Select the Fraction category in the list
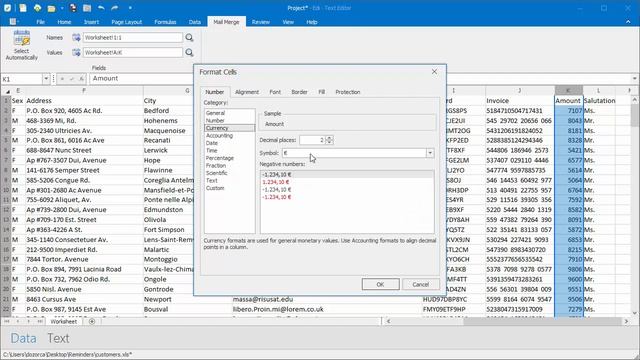 [230, 165]
